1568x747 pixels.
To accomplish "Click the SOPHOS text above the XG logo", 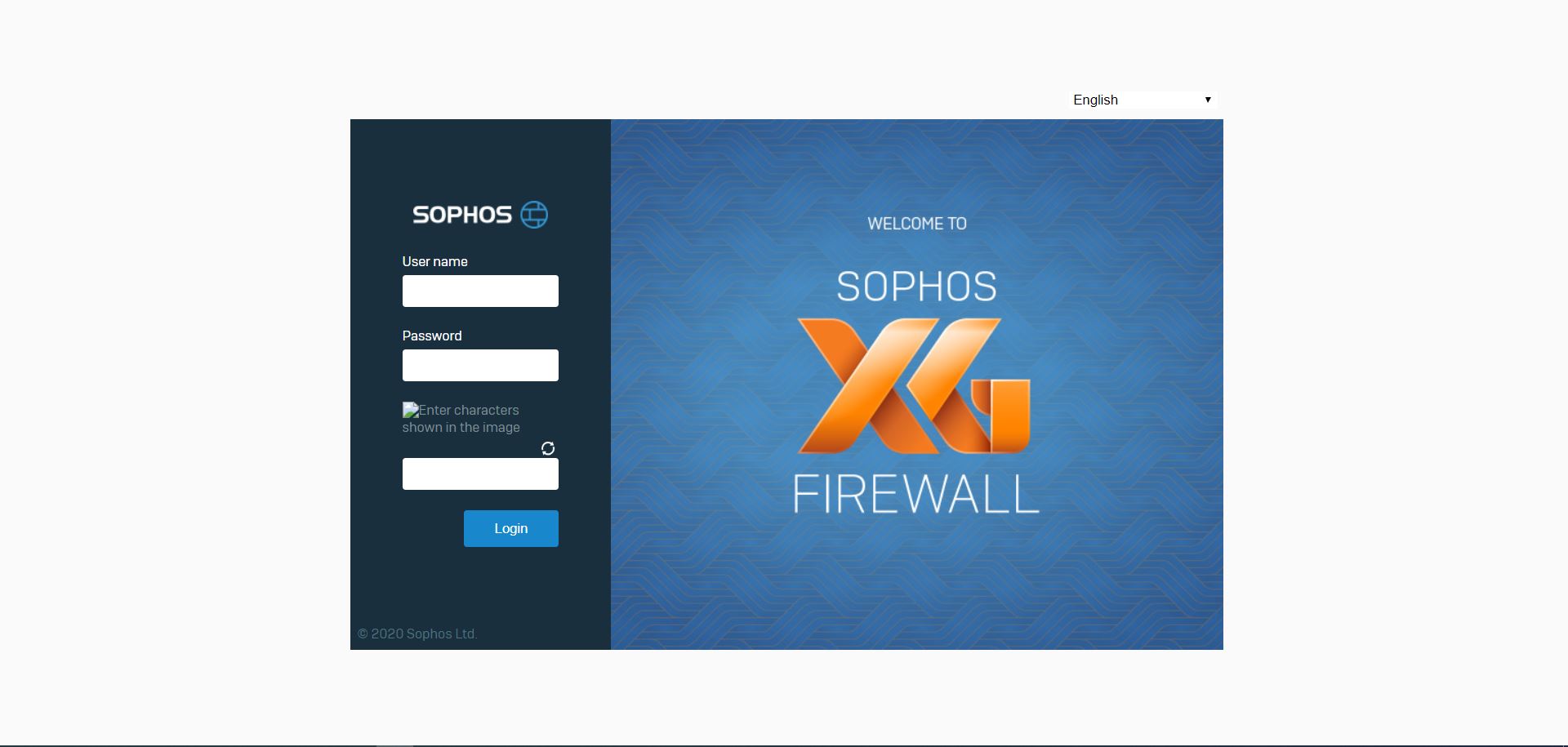I will coord(916,287).
